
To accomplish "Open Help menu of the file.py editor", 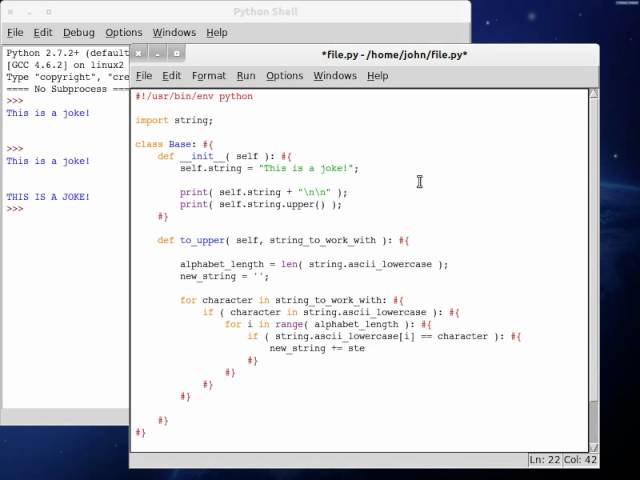I will point(377,75).
